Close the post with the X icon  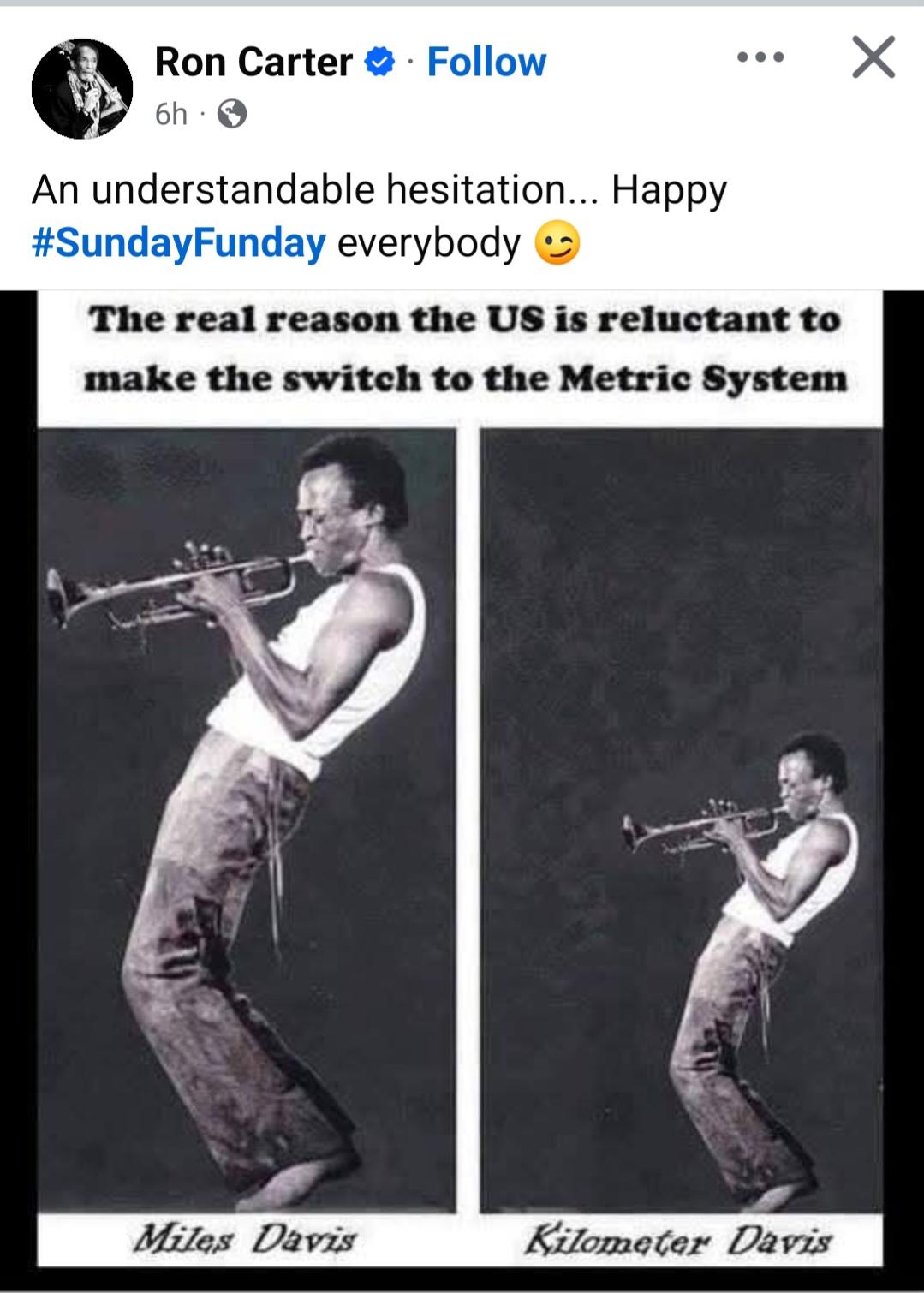click(873, 57)
